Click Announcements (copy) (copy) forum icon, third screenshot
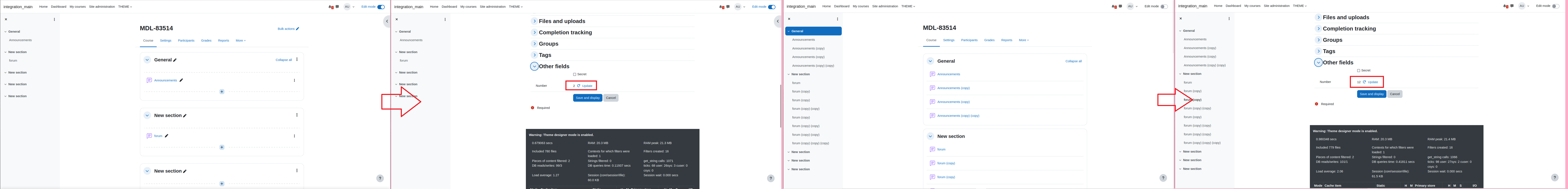Viewport: 1568px width, 189px height. point(933,115)
